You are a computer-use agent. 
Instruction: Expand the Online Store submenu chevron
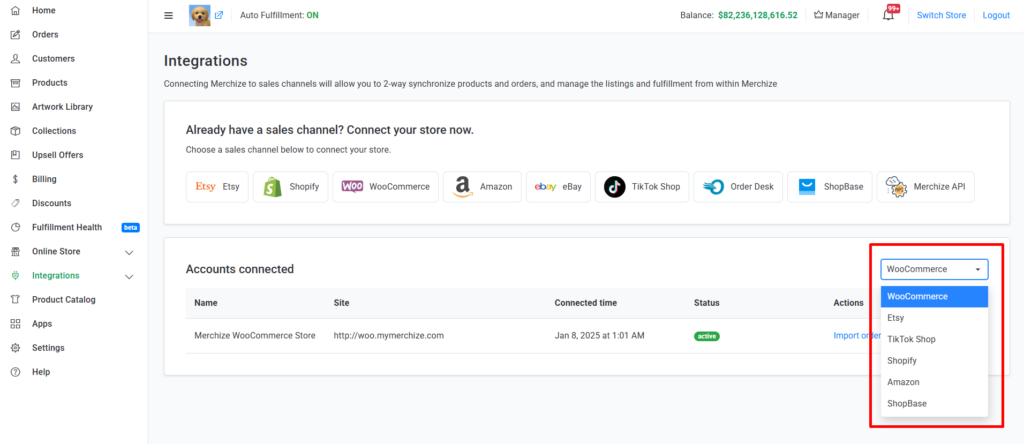coord(129,253)
